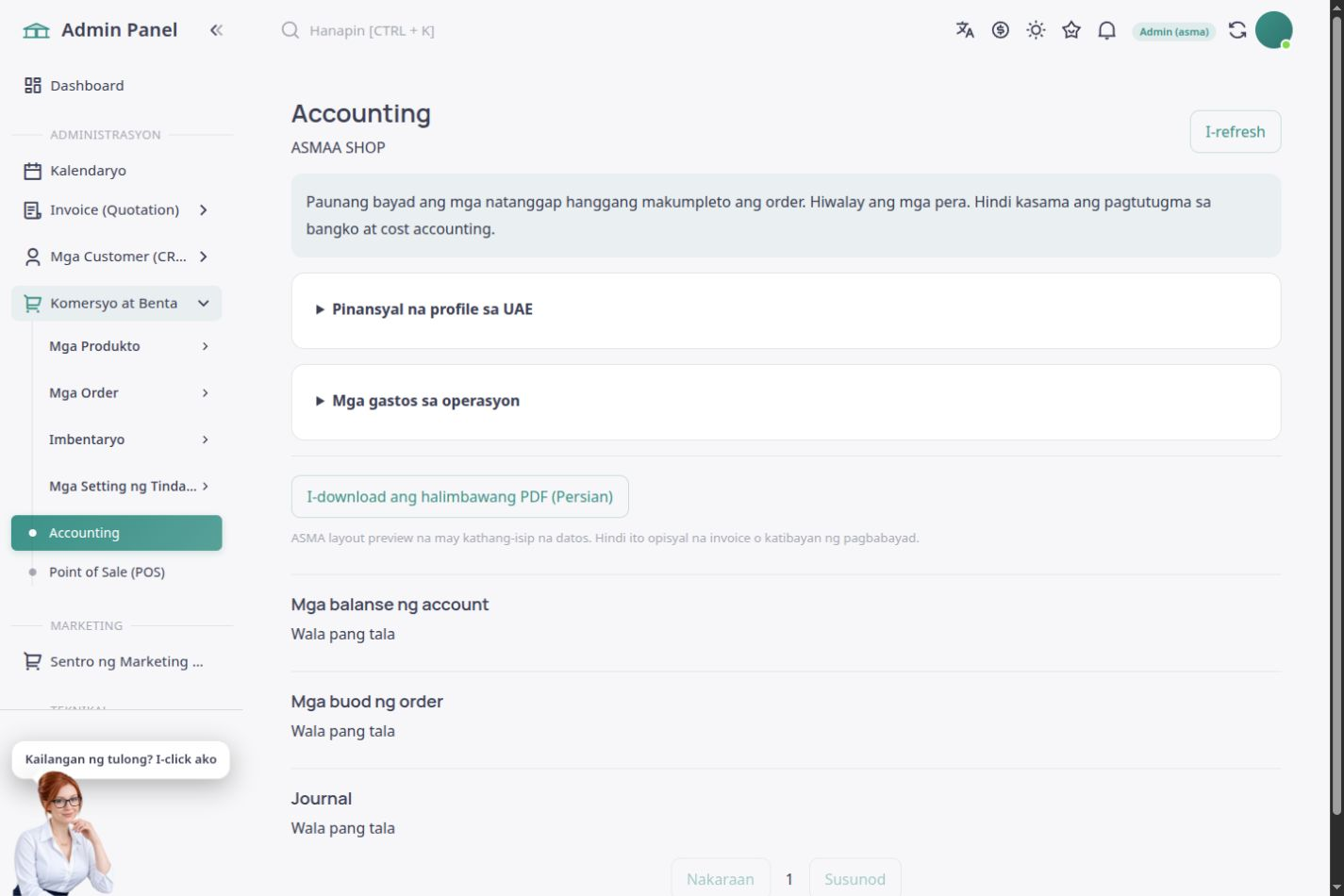Click the Mga Customer person icon
Image resolution: width=1344 pixels, height=896 pixels.
(33, 257)
